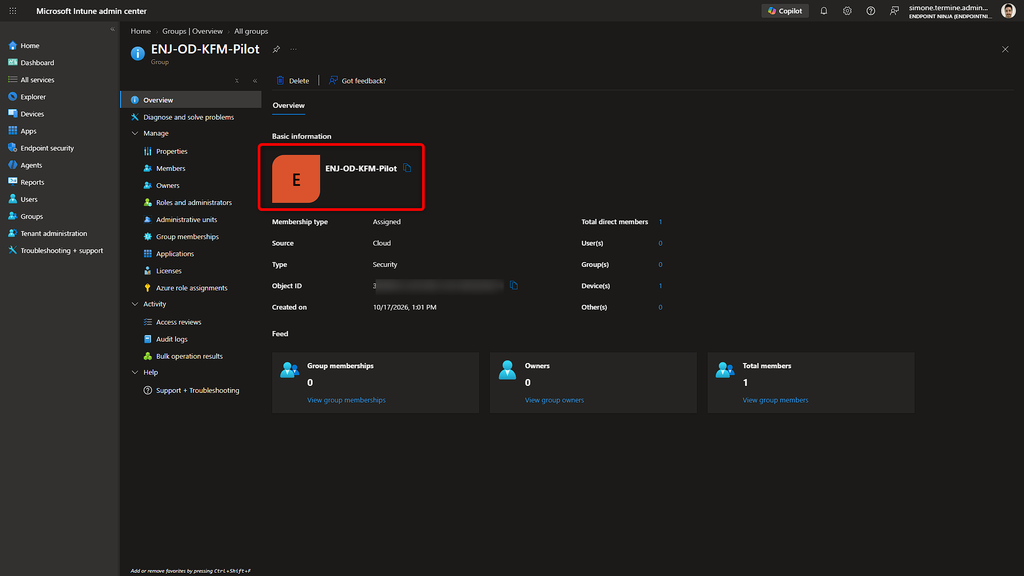Open the notifications bell icon
This screenshot has width=1024, height=576.
click(x=824, y=10)
